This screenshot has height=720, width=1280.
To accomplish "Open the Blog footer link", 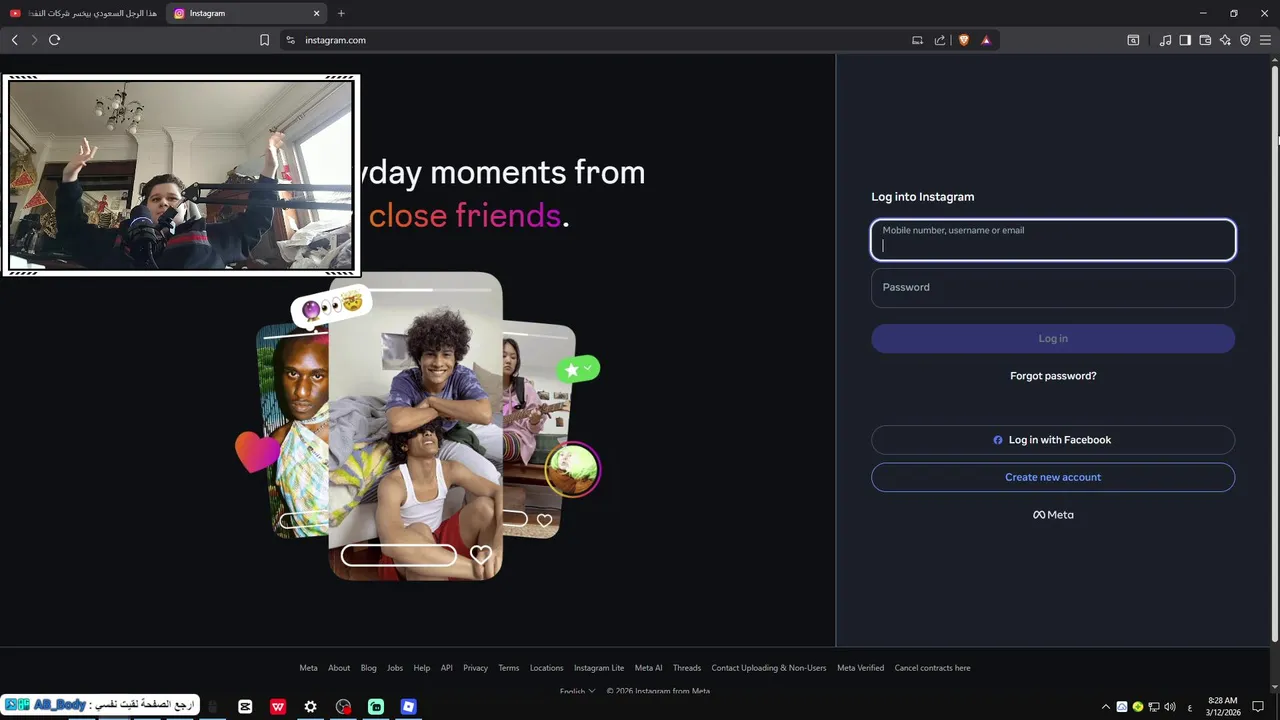I will pyautogui.click(x=369, y=668).
